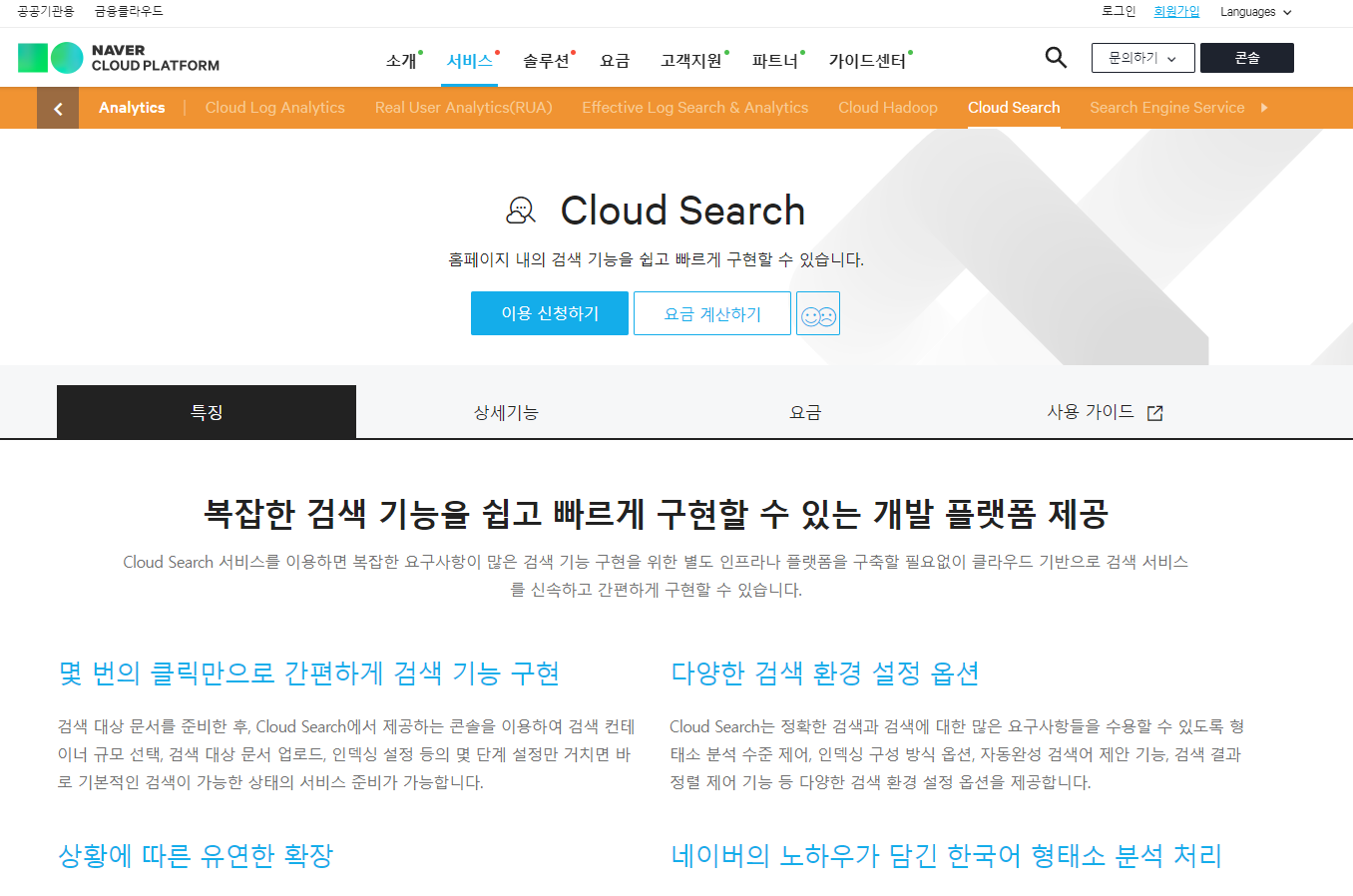Open the 파트너 menu
Screen dimensions: 1353x896
[775, 61]
